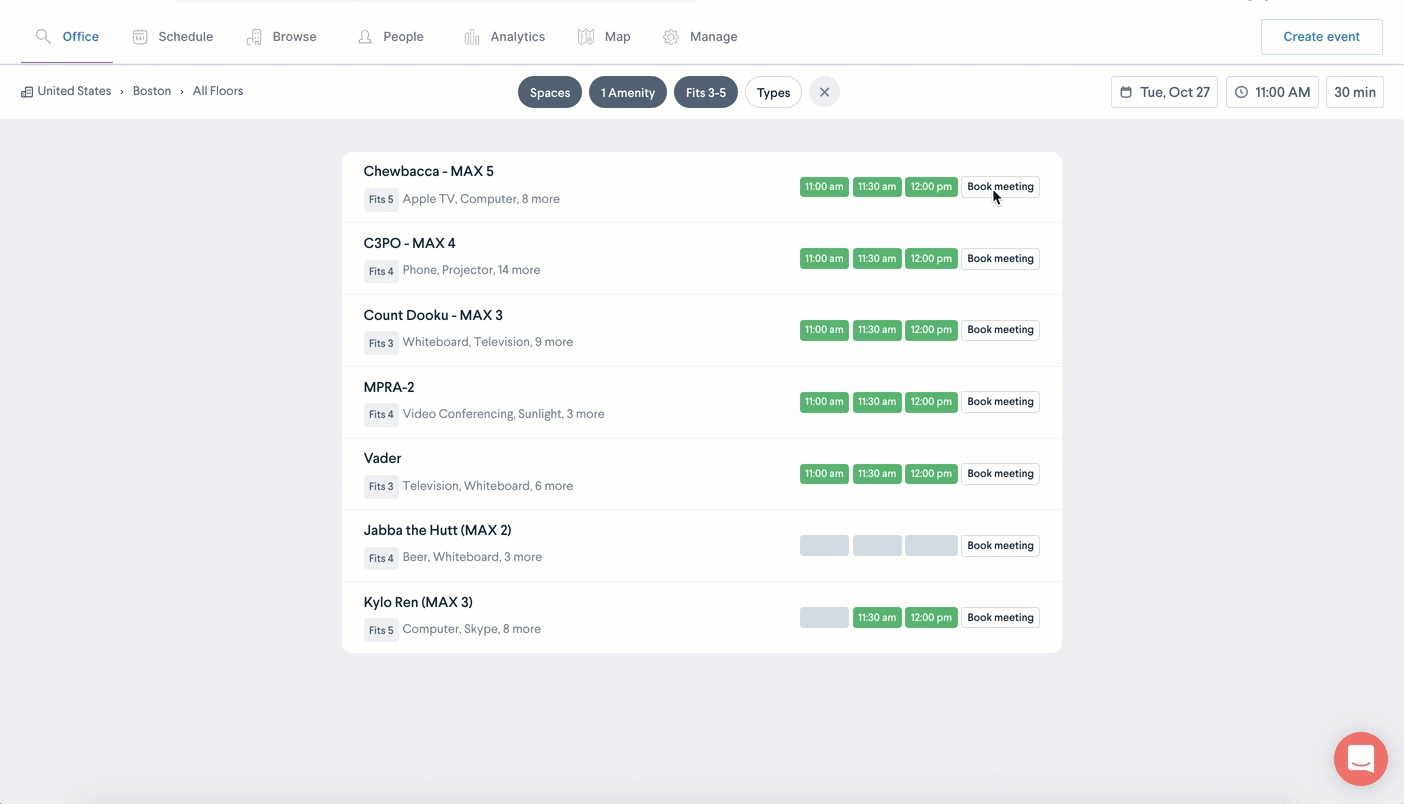
Task: Open the 11:00 AM time selector
Action: pos(1272,92)
